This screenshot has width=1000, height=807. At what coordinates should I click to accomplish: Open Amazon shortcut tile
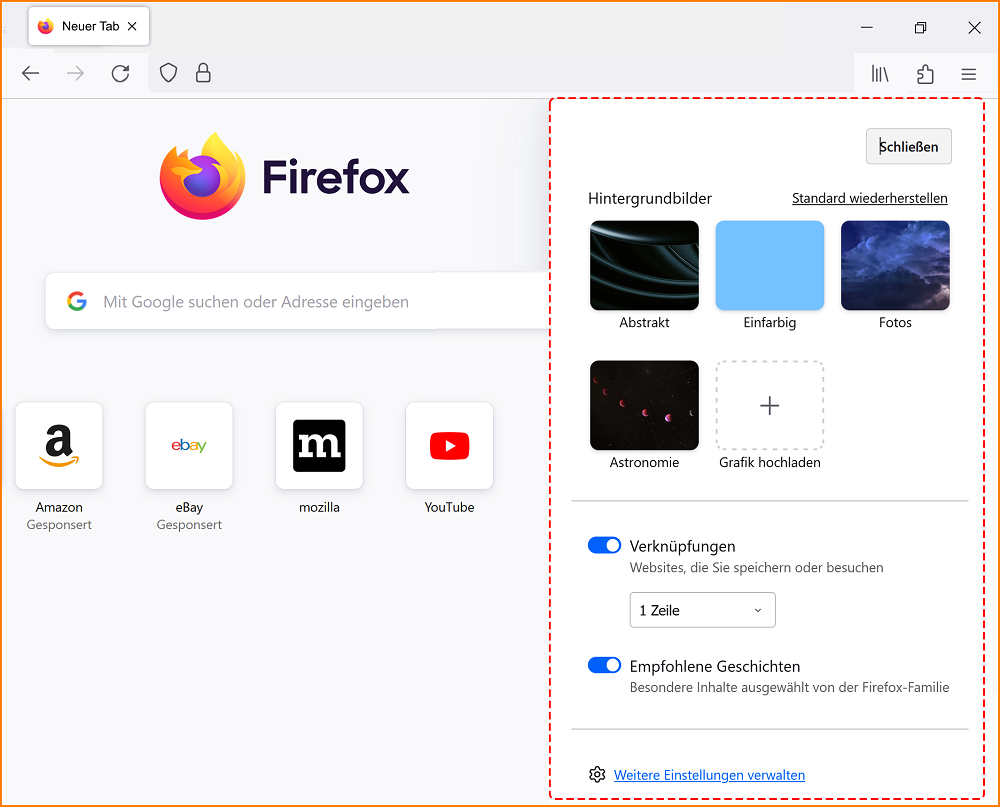pos(58,446)
